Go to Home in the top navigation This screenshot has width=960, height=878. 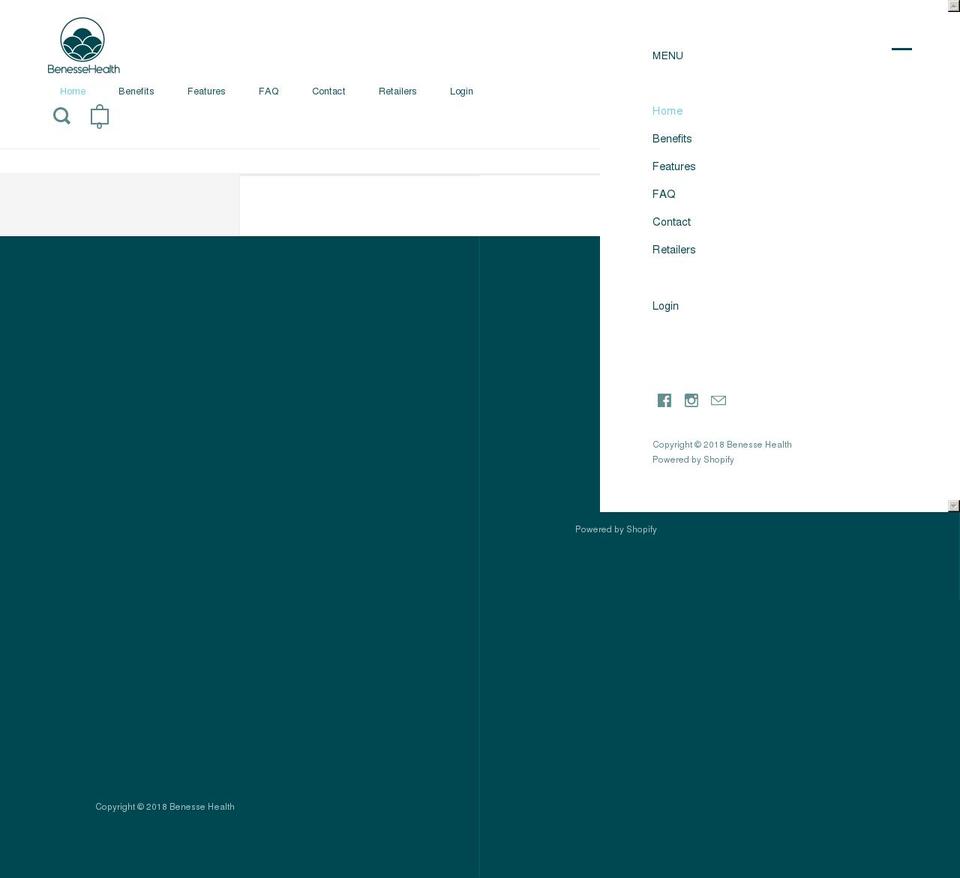point(73,91)
